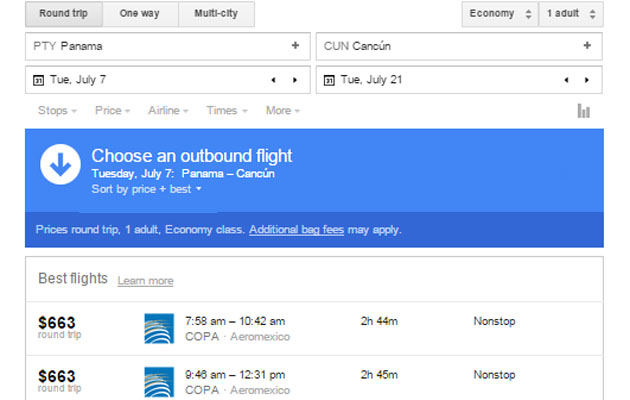Go to previous day for departure date
Screen dimensions: 630x400
click(274, 80)
